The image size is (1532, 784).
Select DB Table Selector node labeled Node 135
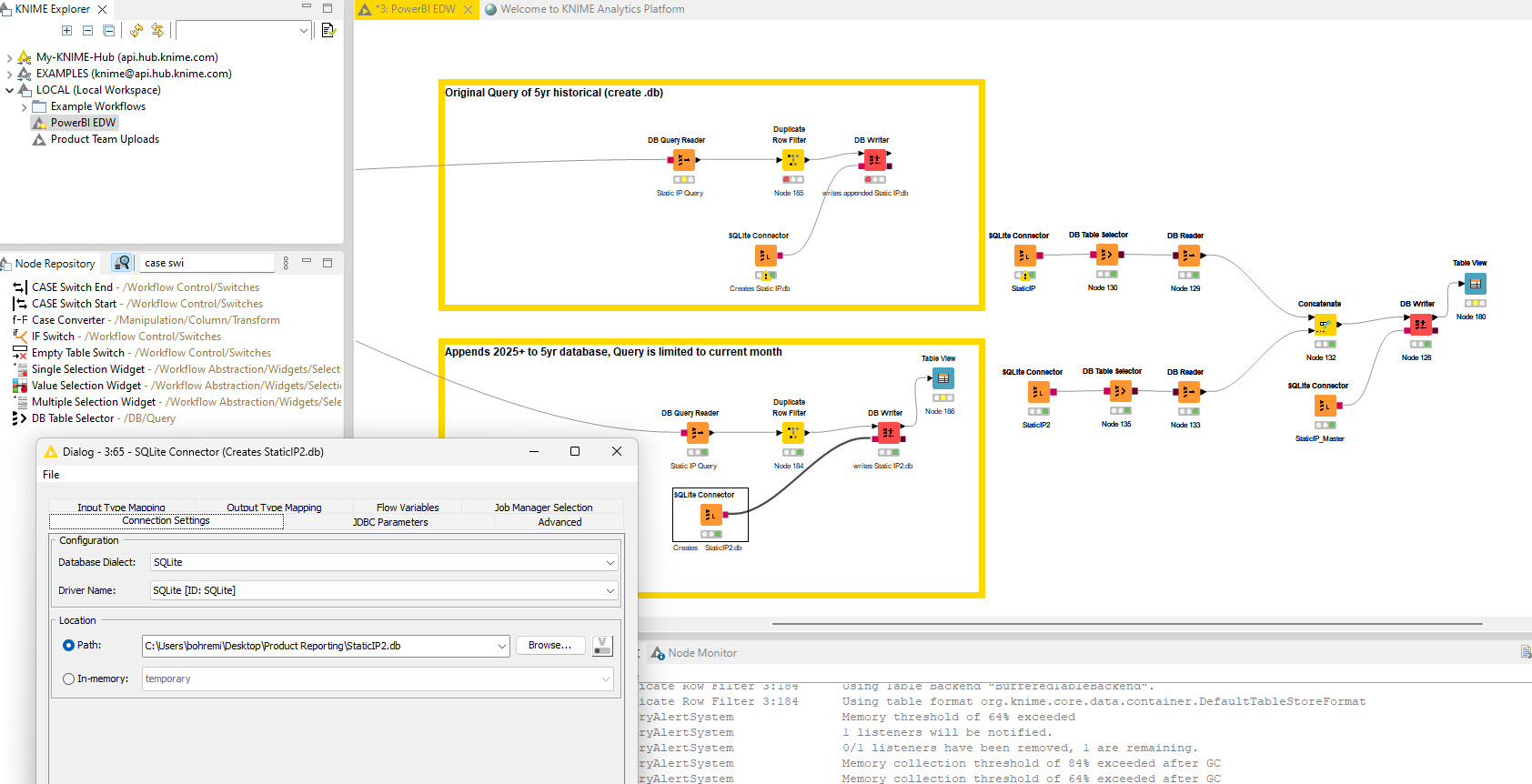(x=1120, y=391)
